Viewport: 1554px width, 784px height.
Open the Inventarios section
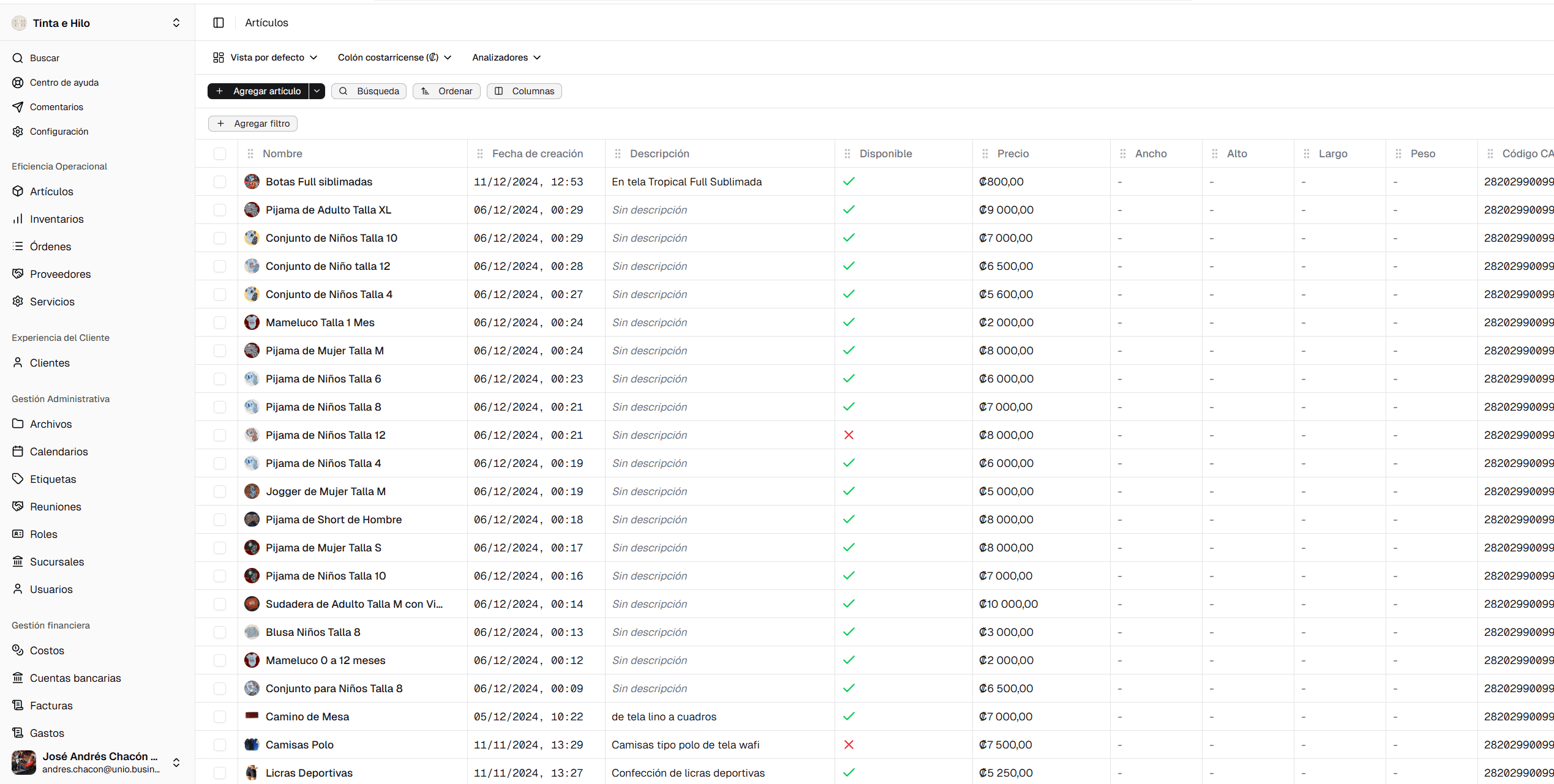pos(57,218)
